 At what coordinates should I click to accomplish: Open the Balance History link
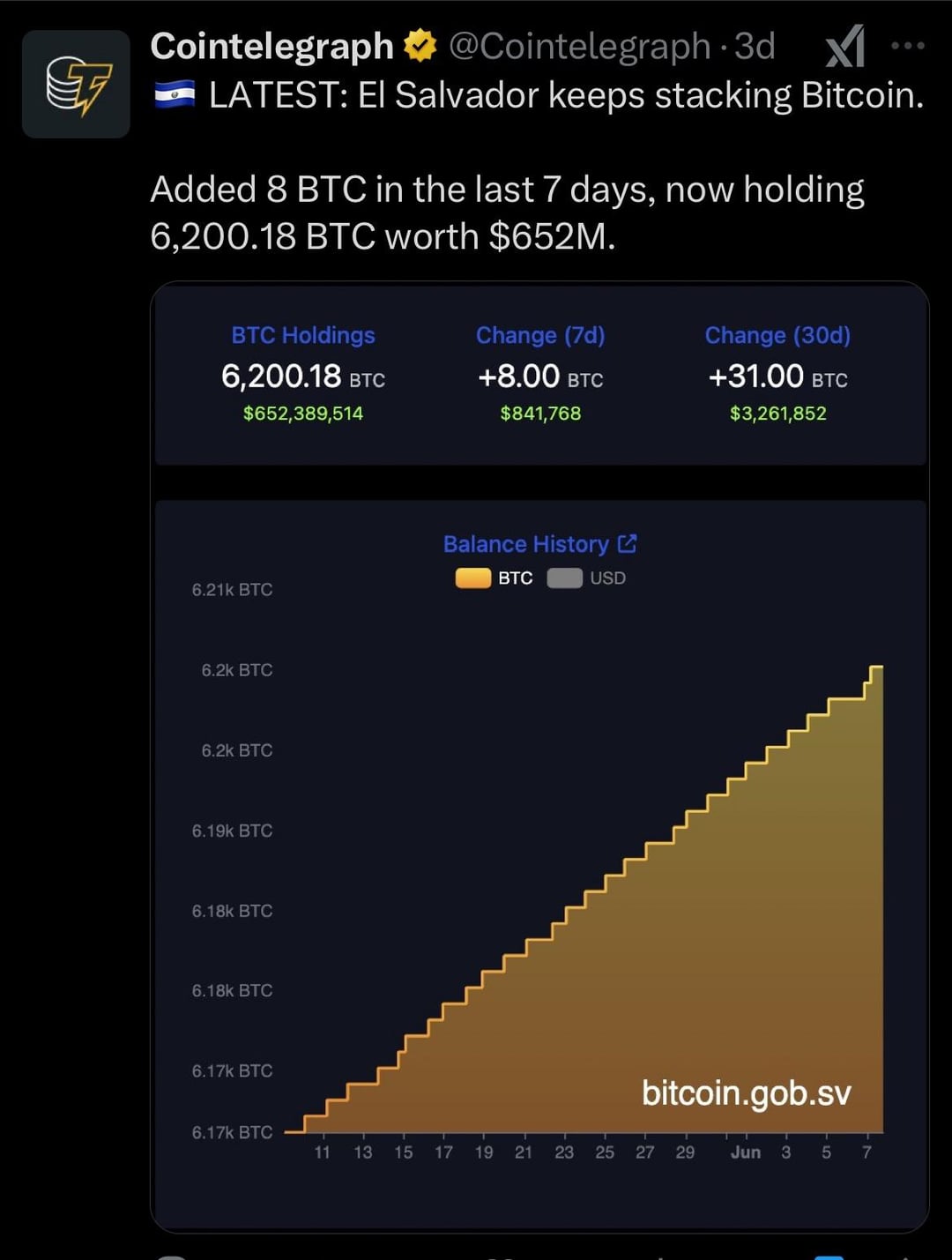point(526,544)
